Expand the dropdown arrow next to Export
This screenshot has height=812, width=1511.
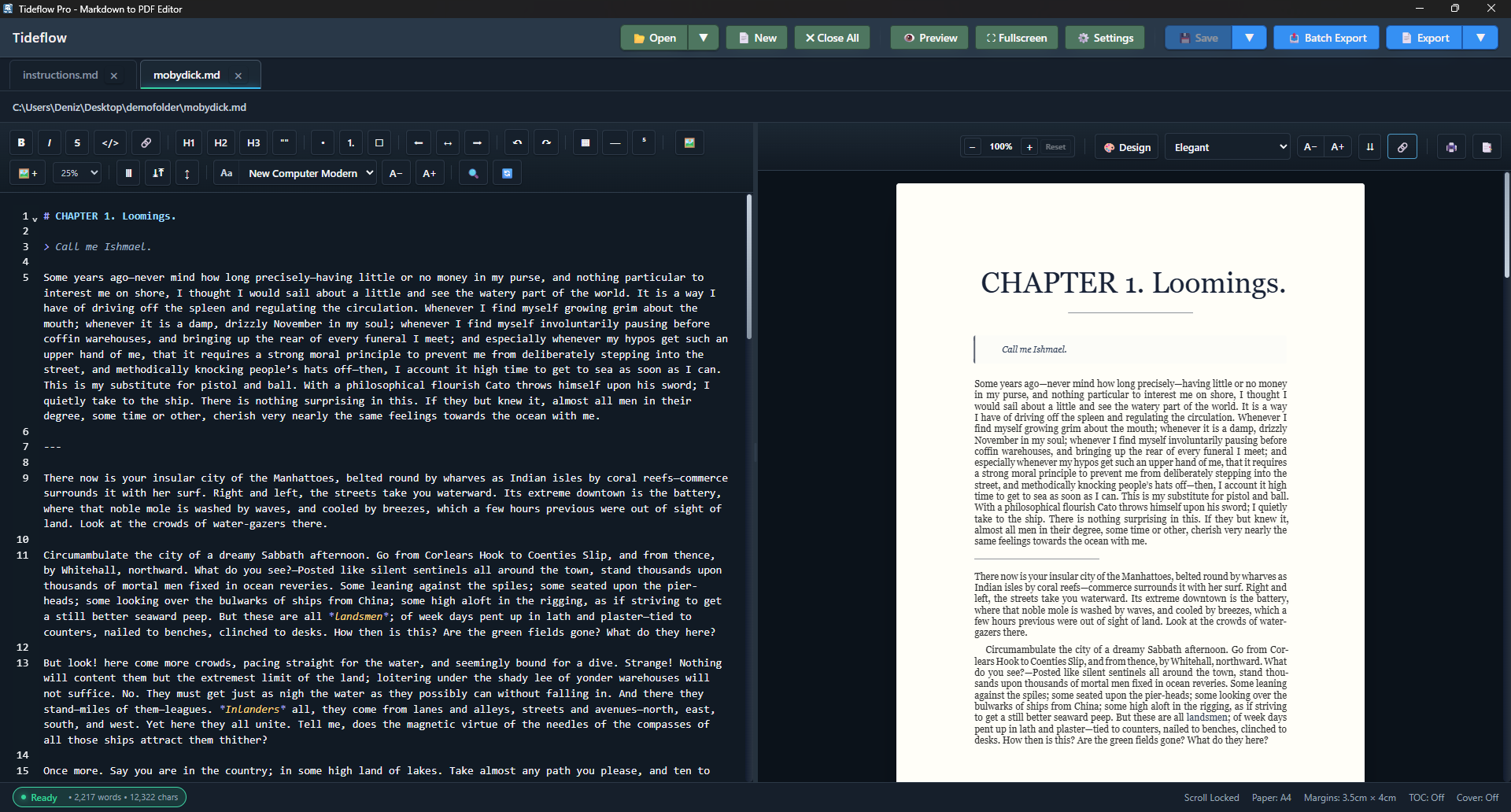(1481, 37)
